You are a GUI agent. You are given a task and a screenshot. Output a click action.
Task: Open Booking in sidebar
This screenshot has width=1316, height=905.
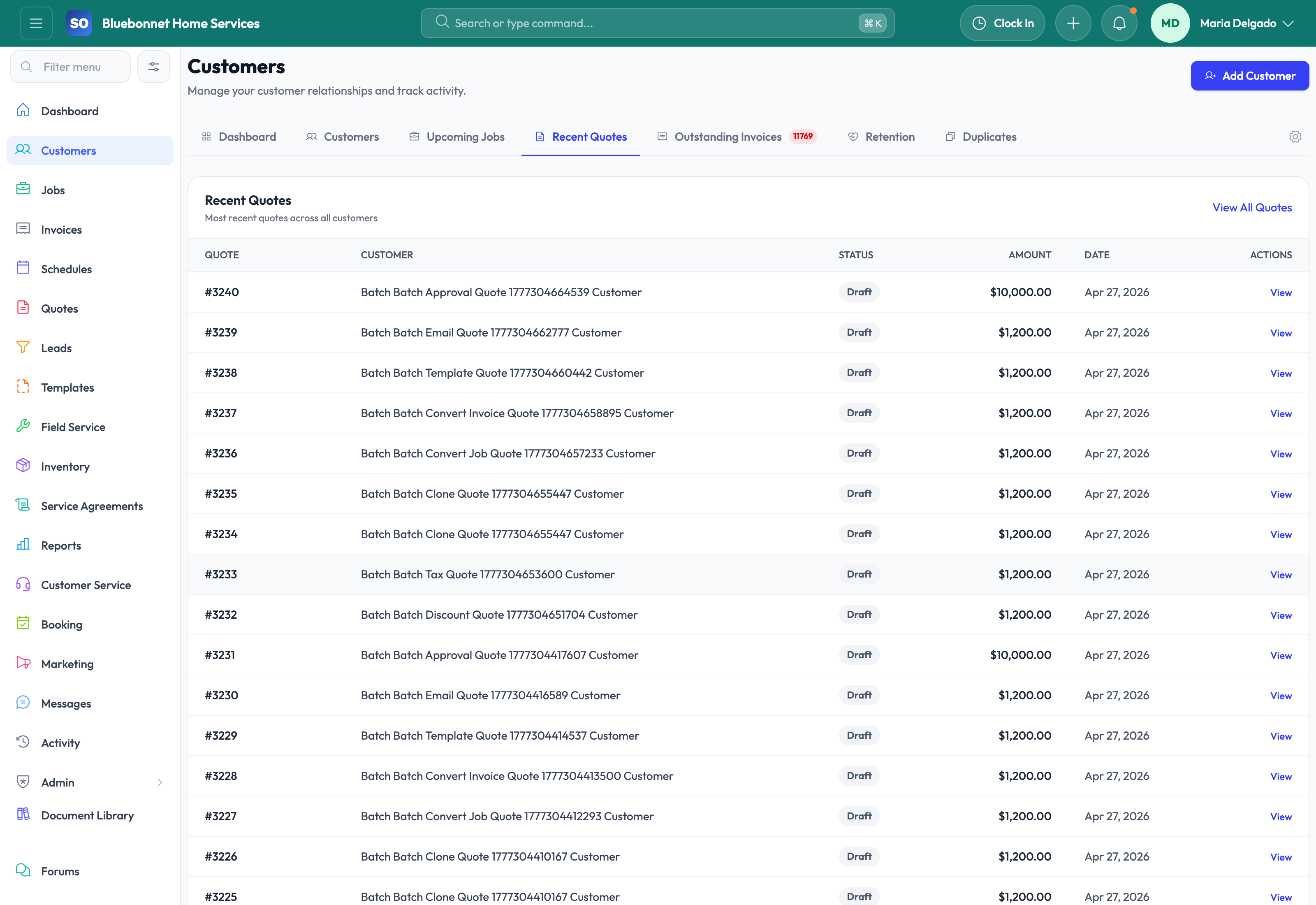(x=90, y=624)
